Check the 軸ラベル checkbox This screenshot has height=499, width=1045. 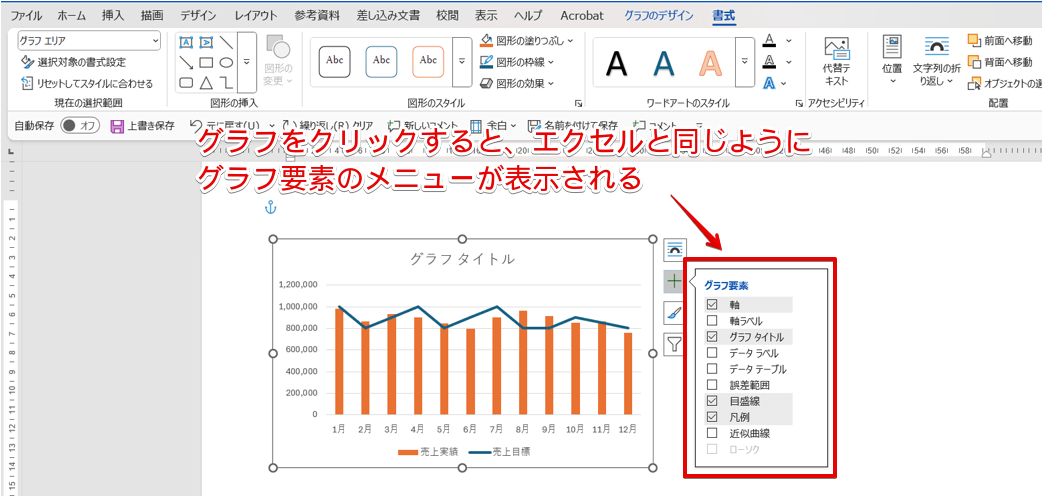tap(712, 320)
